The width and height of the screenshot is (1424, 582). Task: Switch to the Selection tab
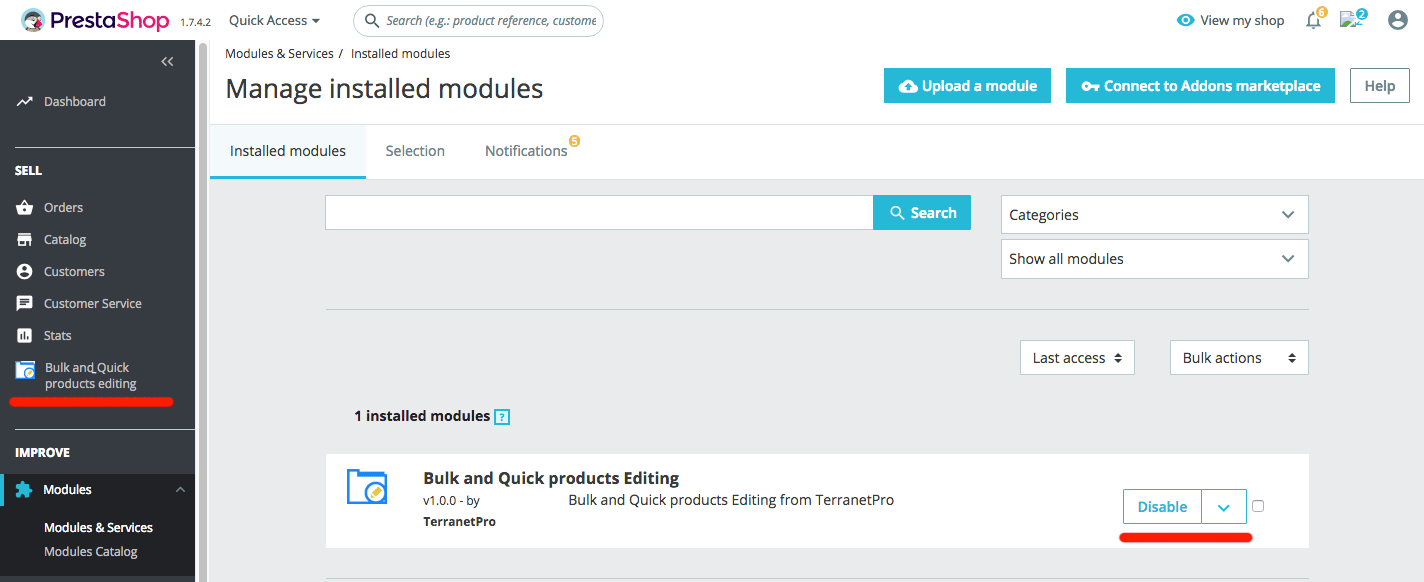pos(415,151)
